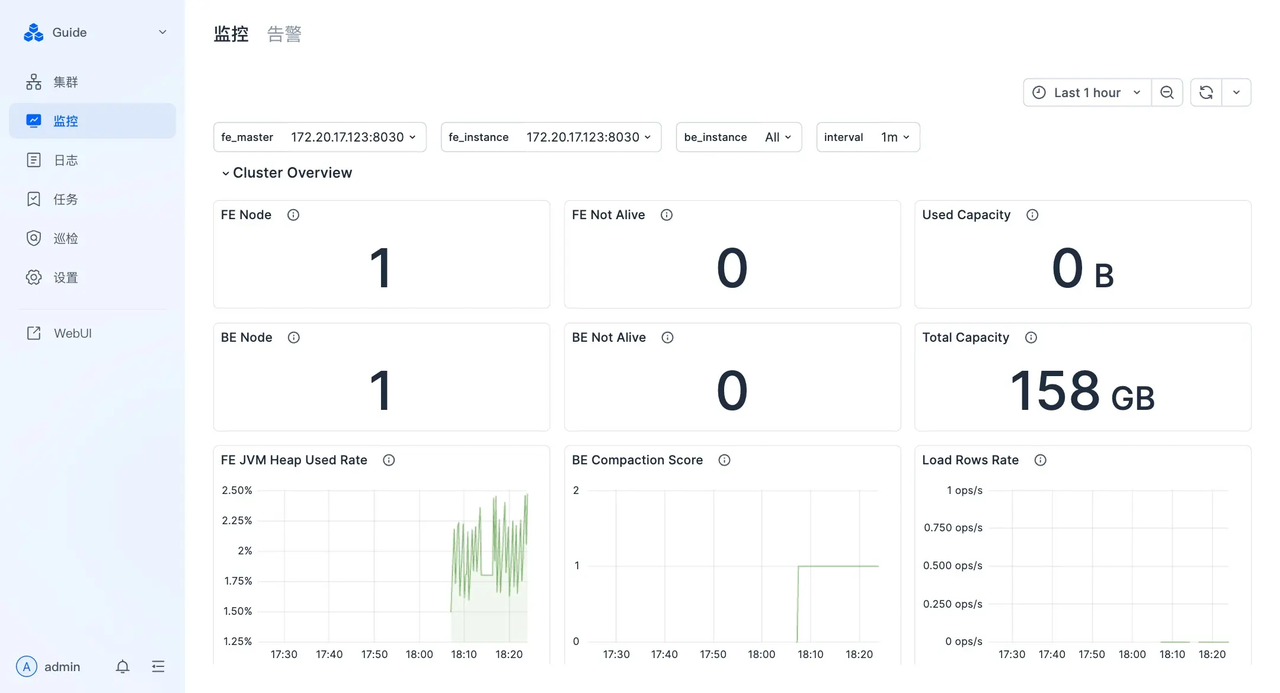The image size is (1280, 693).
Task: Click the gear icon beside 设置
Action: coord(34,277)
